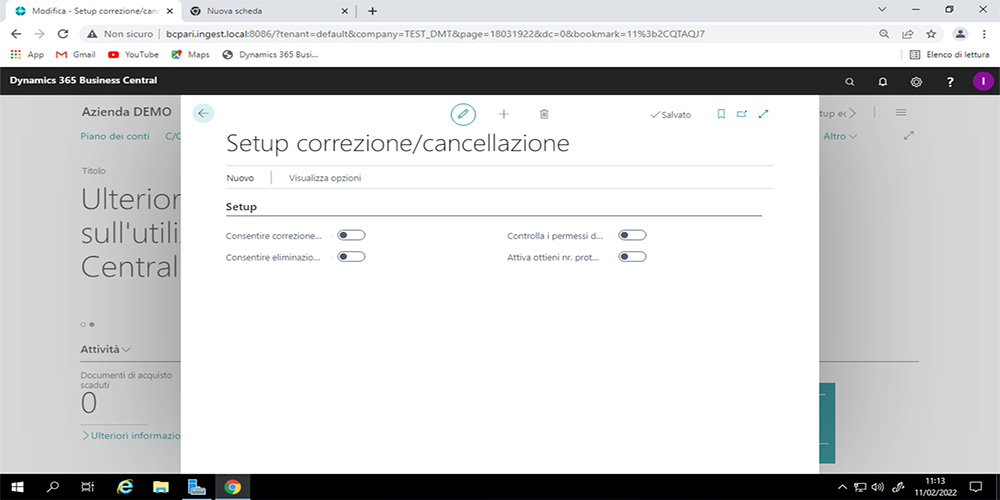Select the Nuovo menu item
Screen dimensions: 1000x500
point(240,178)
